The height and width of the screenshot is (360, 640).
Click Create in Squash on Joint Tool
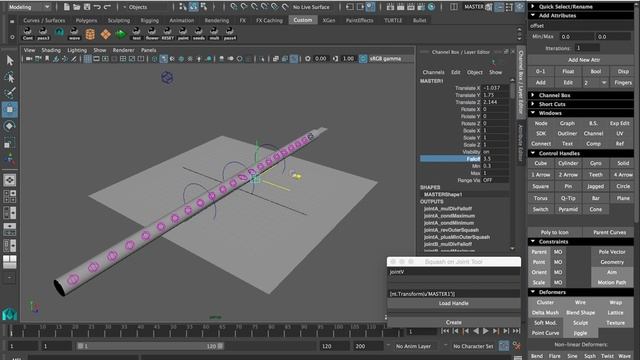click(x=453, y=322)
